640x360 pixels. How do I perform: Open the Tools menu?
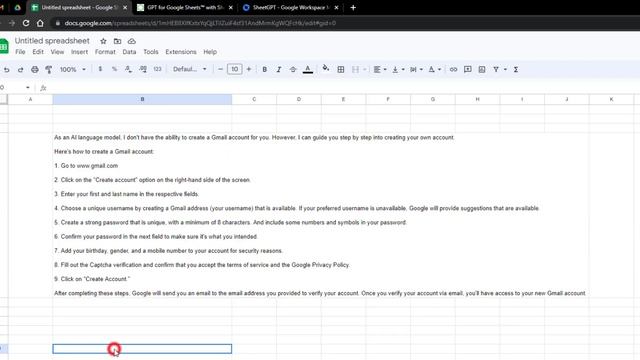tap(151, 52)
